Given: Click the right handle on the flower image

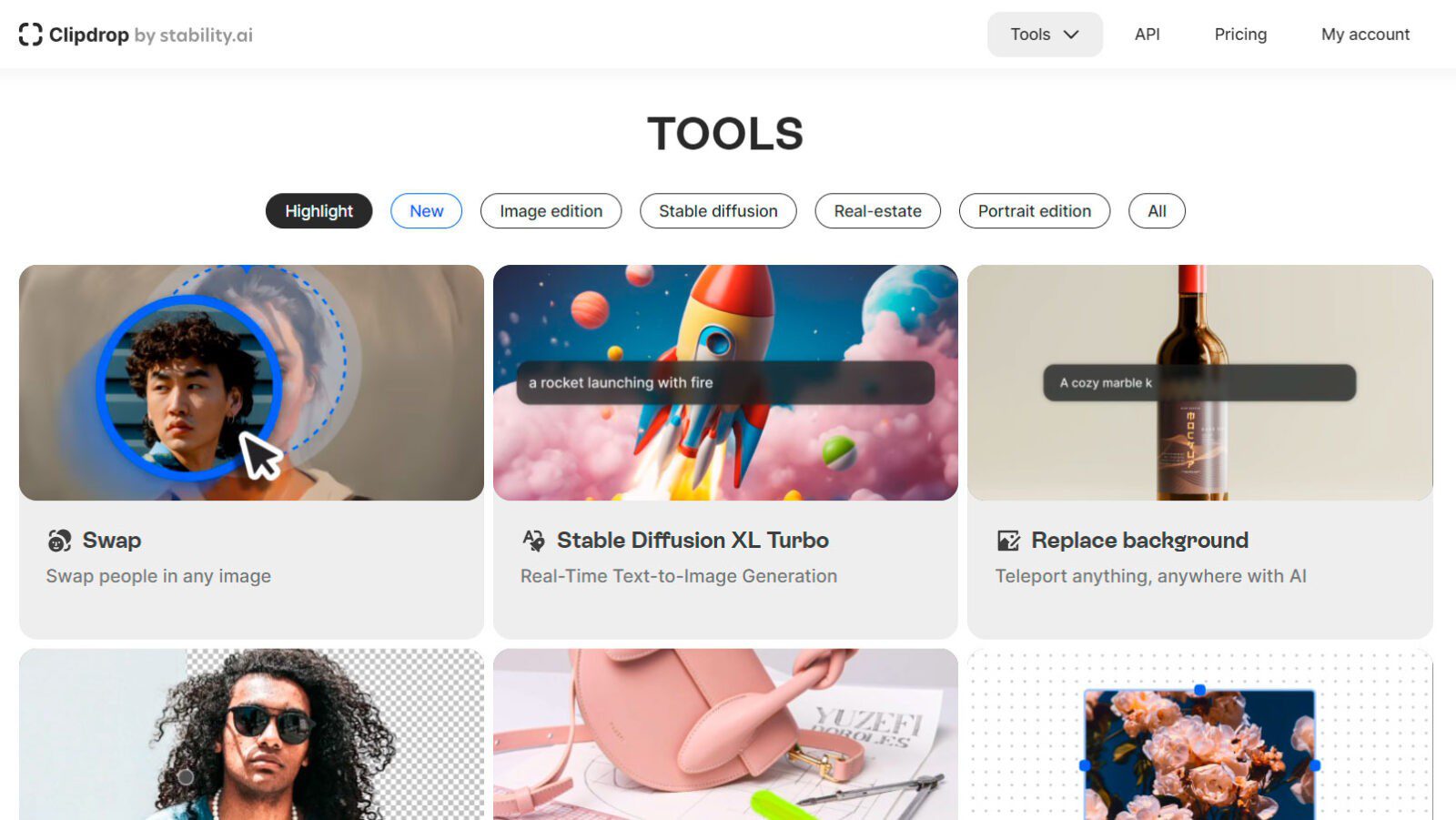Looking at the screenshot, I should [1315, 765].
